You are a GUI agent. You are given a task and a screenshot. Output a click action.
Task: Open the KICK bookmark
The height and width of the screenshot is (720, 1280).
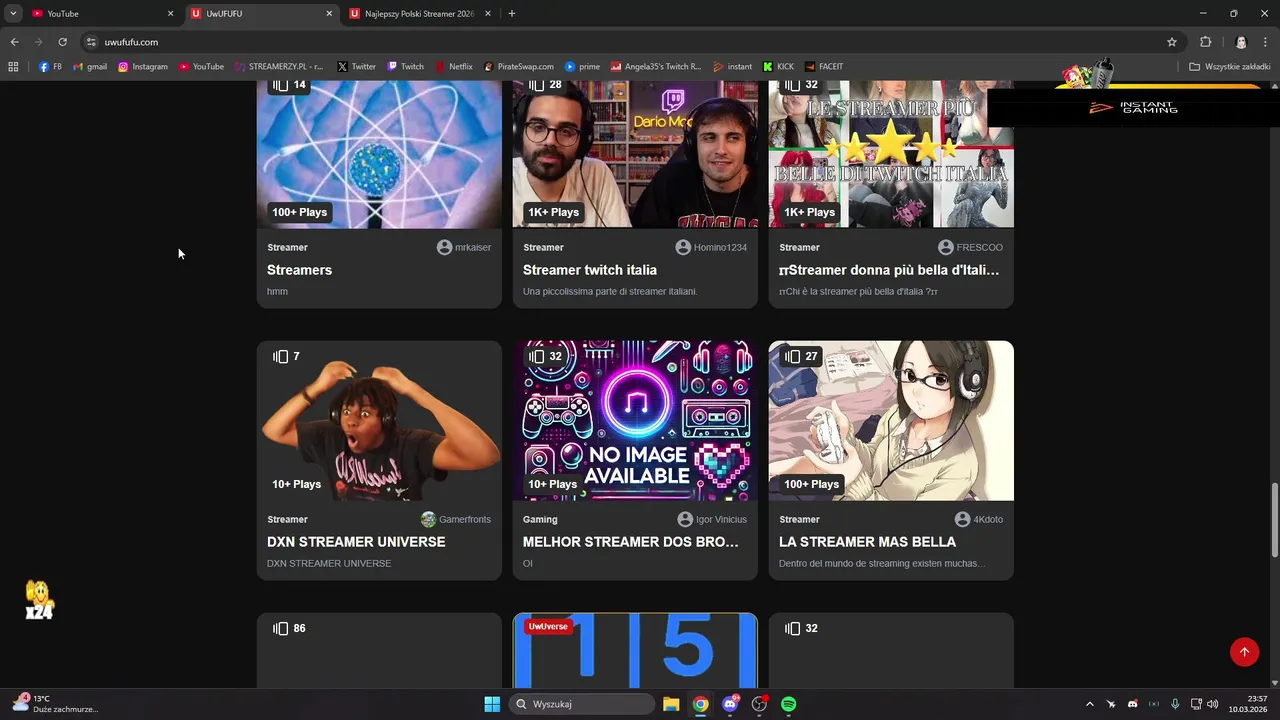point(779,67)
